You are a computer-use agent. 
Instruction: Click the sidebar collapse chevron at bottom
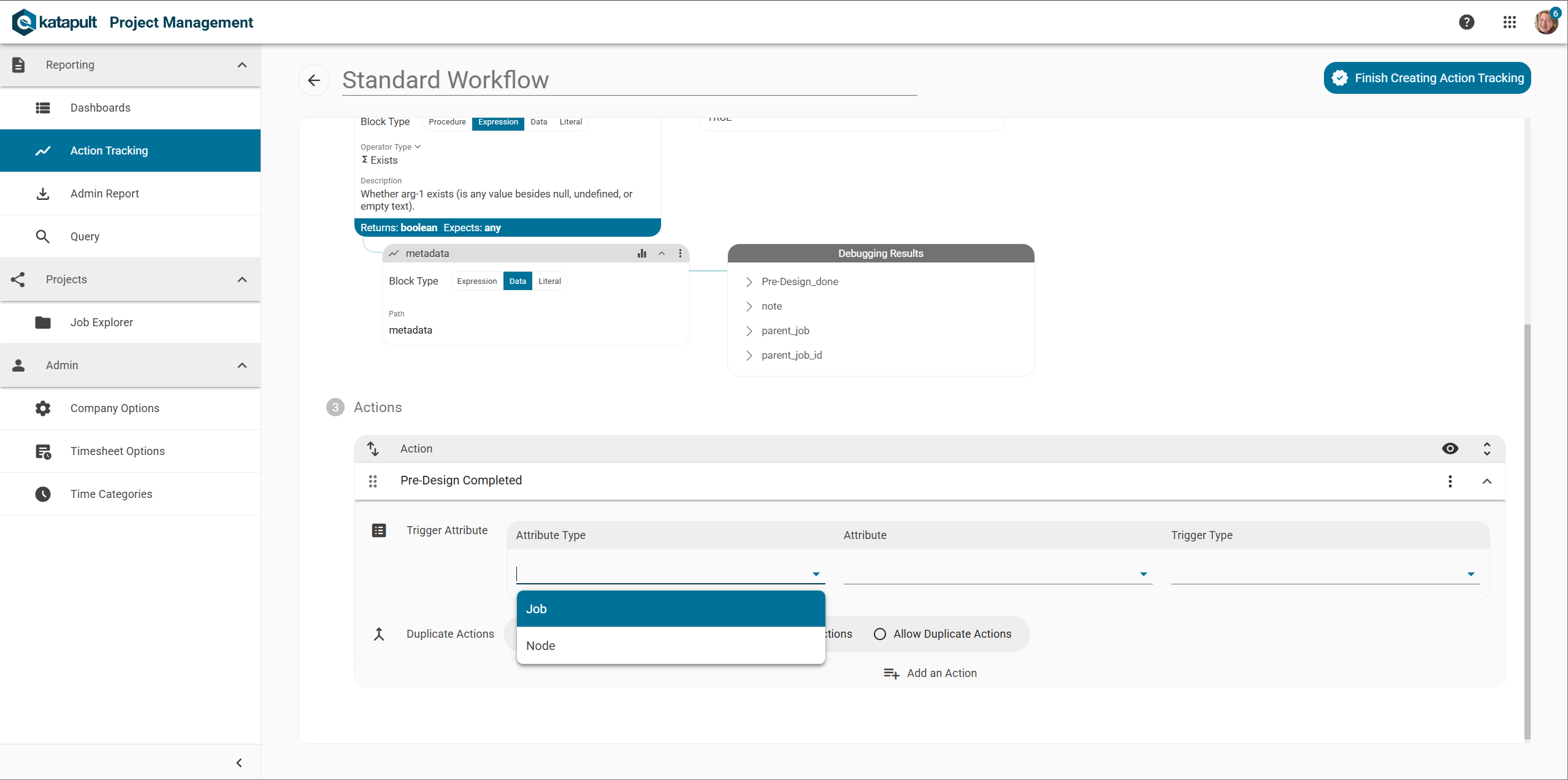click(239, 762)
